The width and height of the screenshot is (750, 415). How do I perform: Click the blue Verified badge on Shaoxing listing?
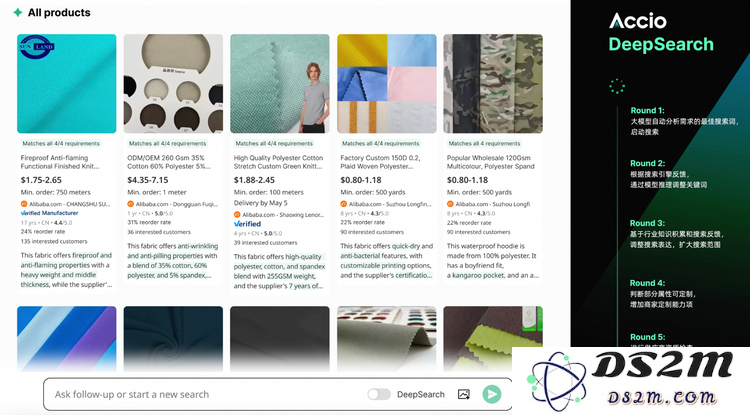point(247,224)
